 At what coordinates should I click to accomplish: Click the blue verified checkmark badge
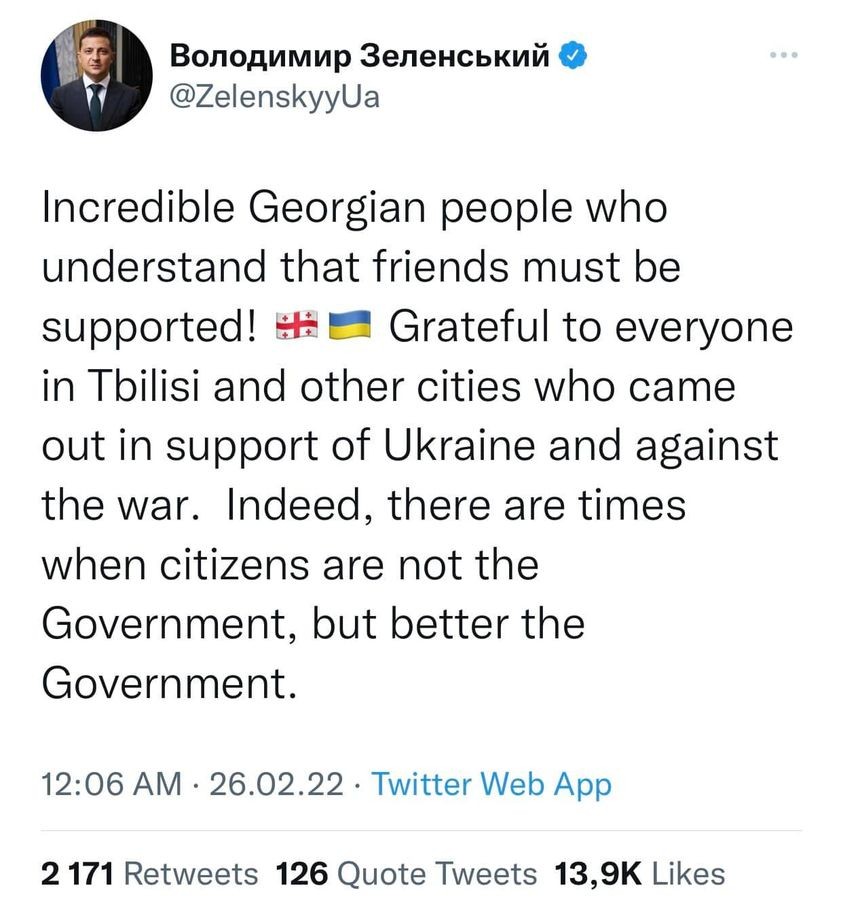[x=572, y=56]
